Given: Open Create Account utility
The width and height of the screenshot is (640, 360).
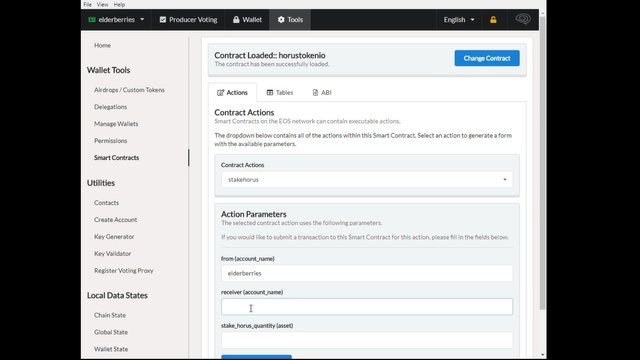Looking at the screenshot, I should tap(116, 220).
